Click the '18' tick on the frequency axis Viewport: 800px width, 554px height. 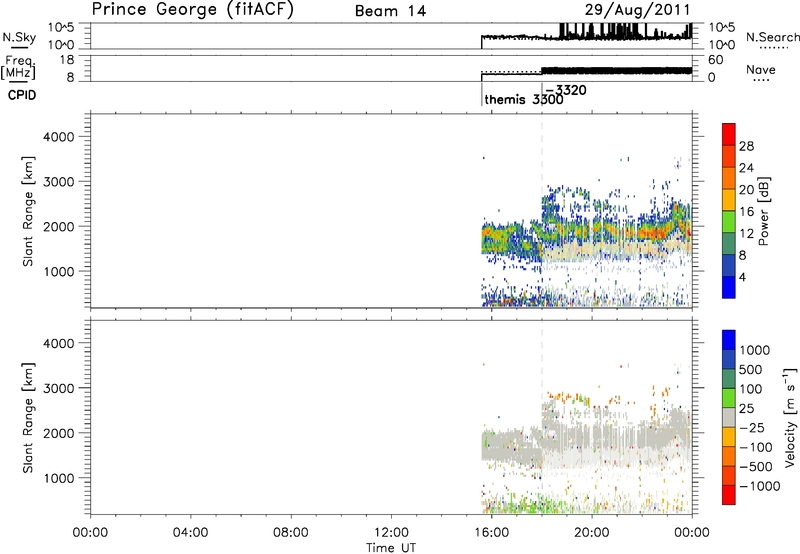(67, 60)
